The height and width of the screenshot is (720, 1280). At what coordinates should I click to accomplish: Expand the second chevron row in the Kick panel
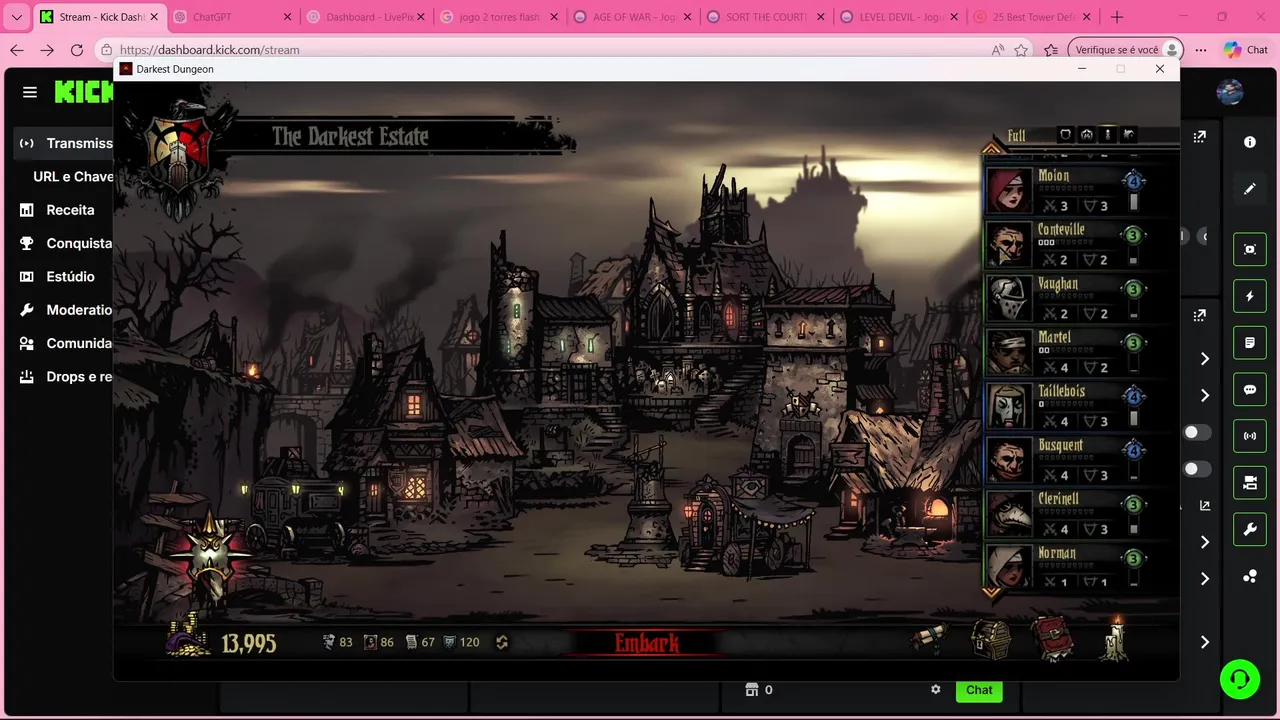(x=1205, y=396)
